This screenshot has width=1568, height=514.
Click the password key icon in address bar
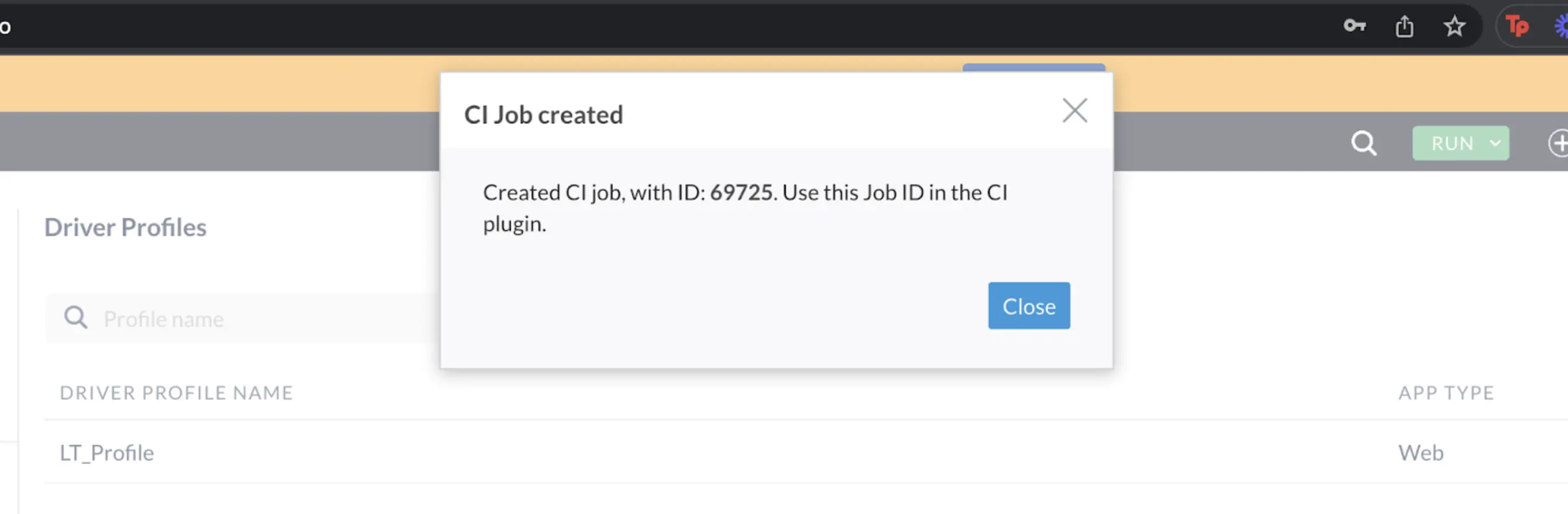pyautogui.click(x=1354, y=26)
